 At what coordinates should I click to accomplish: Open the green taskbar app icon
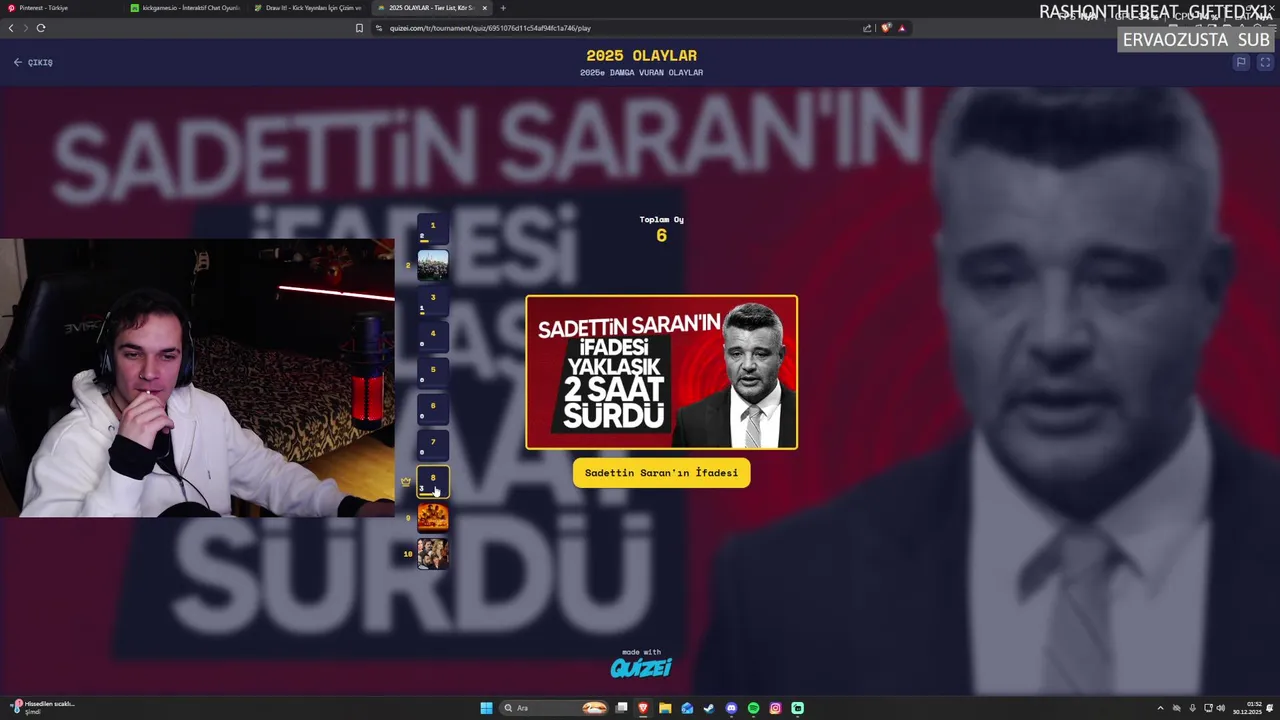pyautogui.click(x=797, y=708)
